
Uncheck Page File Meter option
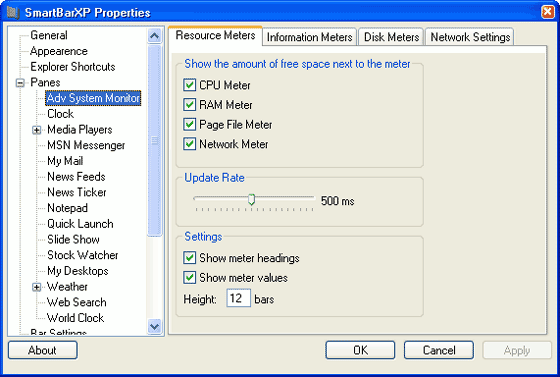pyautogui.click(x=190, y=125)
